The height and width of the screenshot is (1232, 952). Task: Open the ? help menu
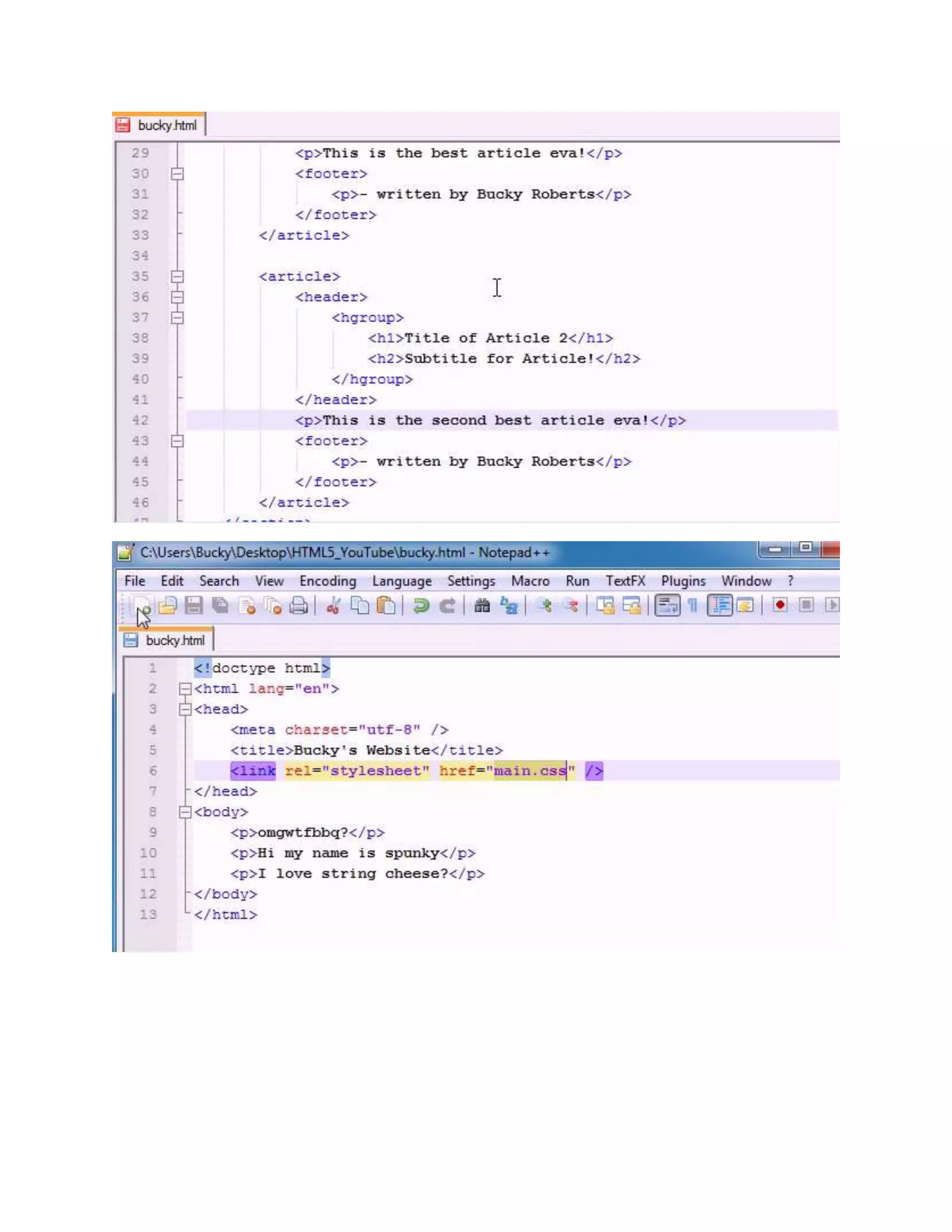pyautogui.click(x=791, y=581)
